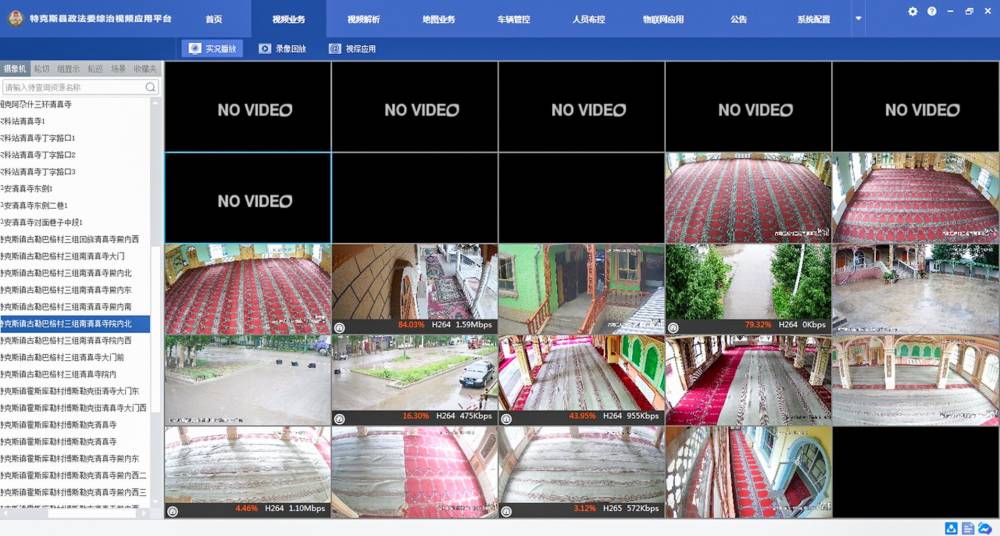Open the 视频解析 menu tab
Viewport: 1000px width, 536px height.
click(x=363, y=19)
